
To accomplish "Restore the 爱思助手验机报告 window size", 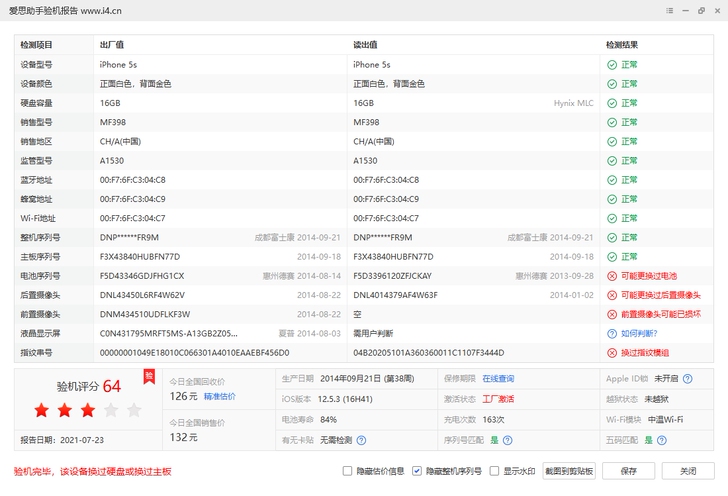I will pos(702,11).
